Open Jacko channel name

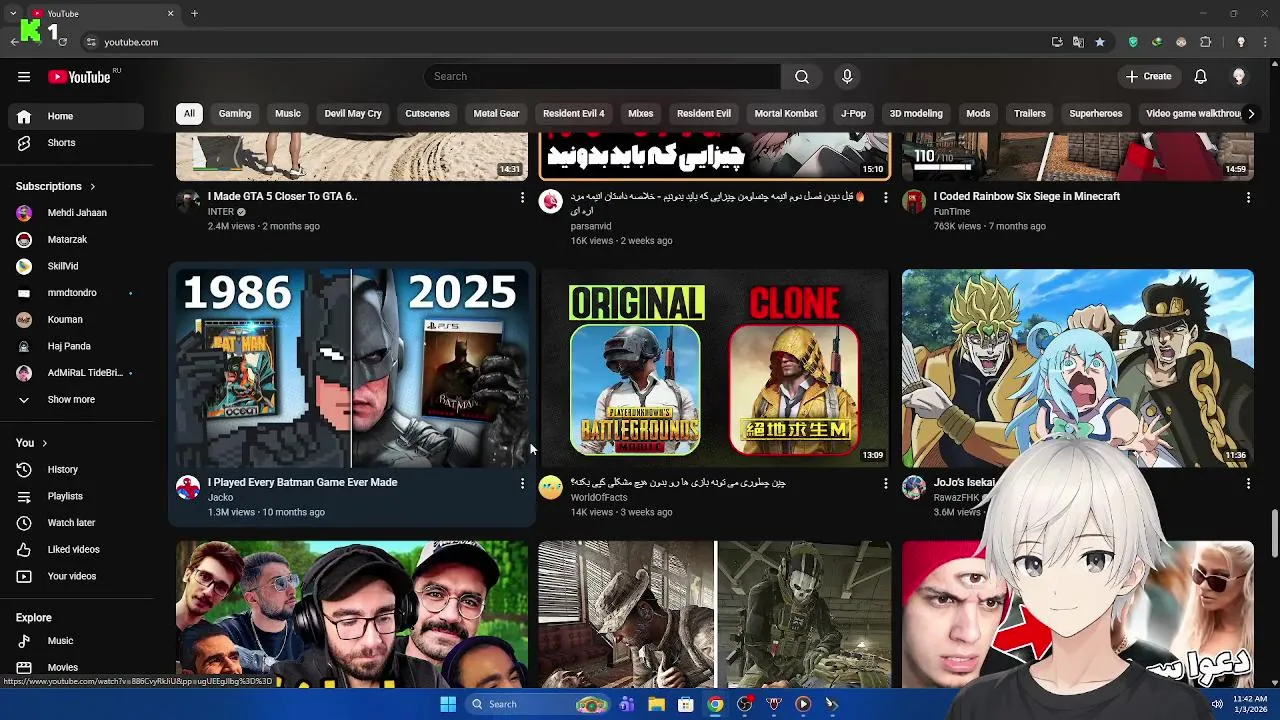pyautogui.click(x=220, y=497)
